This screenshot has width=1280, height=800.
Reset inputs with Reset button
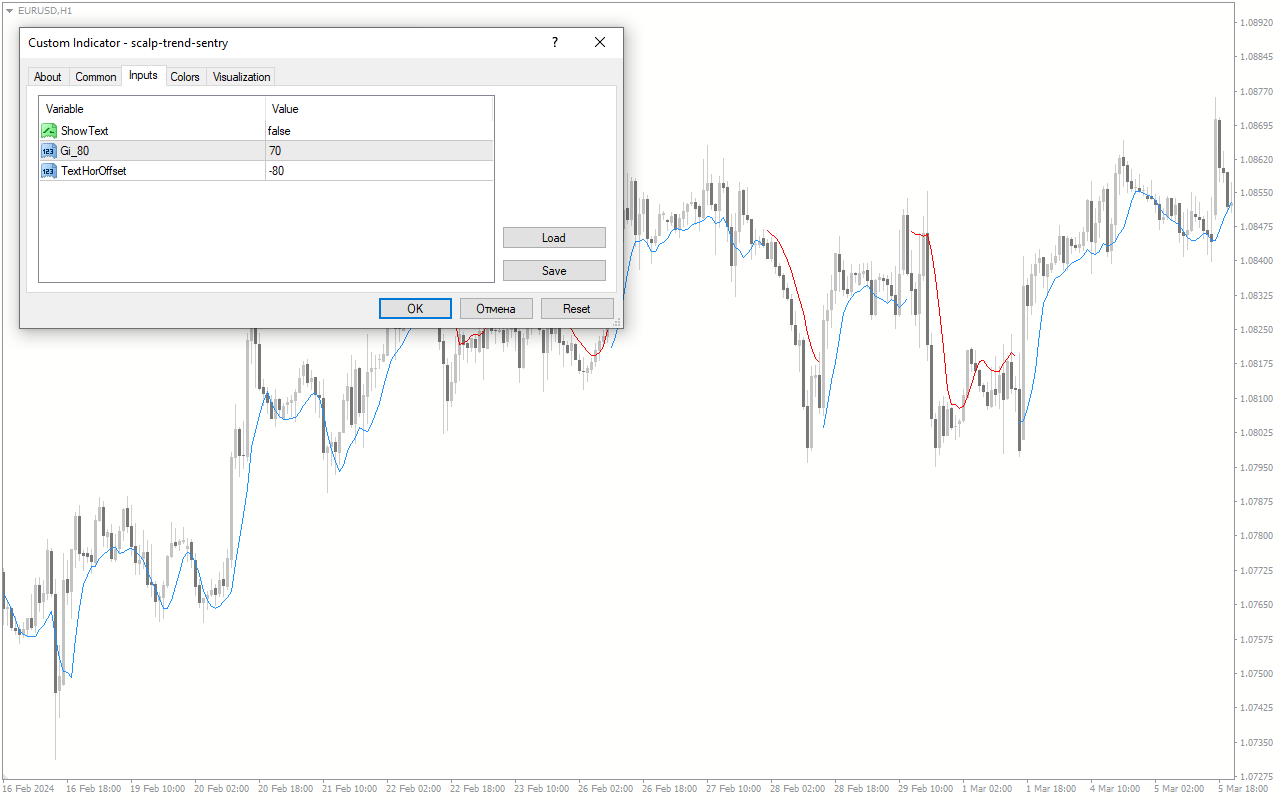tap(577, 309)
